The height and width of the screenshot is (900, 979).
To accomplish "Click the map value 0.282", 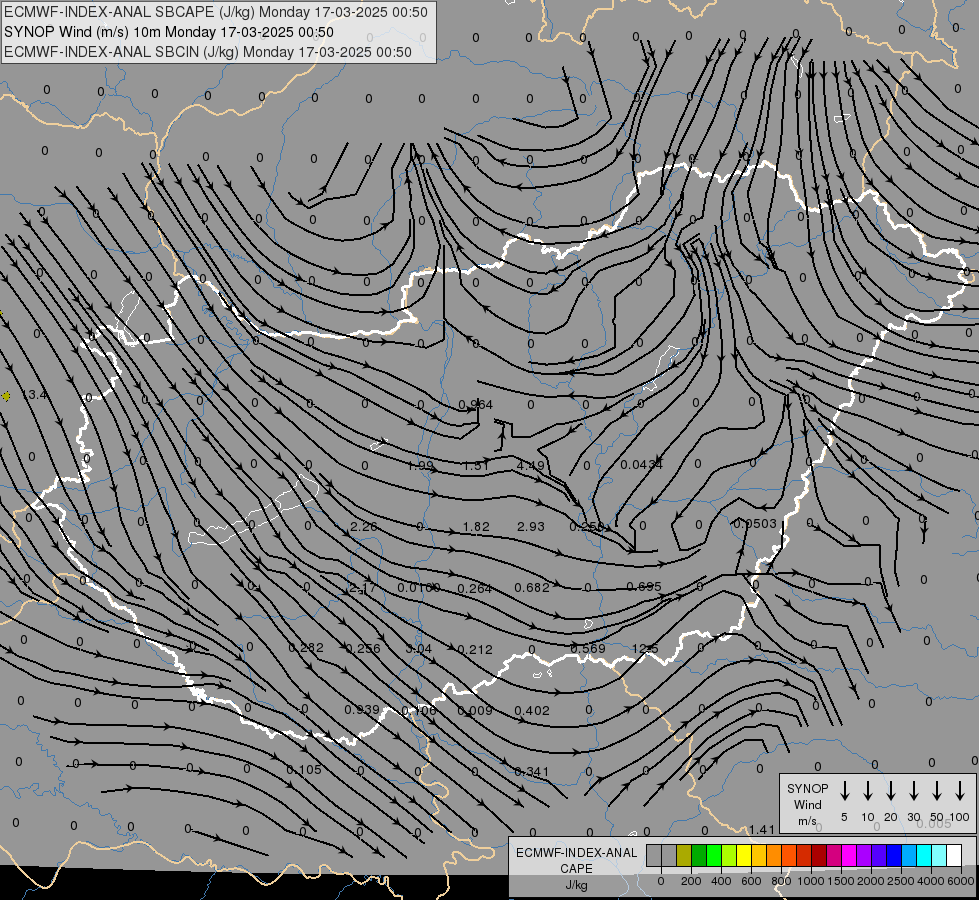I will pyautogui.click(x=306, y=648).
